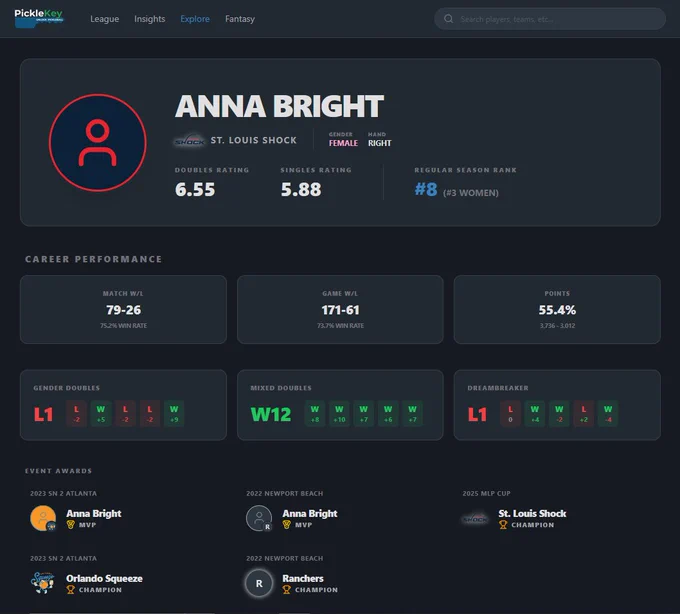Open Anna Bright link under 2023 SN 2 Atlanta

(94, 513)
